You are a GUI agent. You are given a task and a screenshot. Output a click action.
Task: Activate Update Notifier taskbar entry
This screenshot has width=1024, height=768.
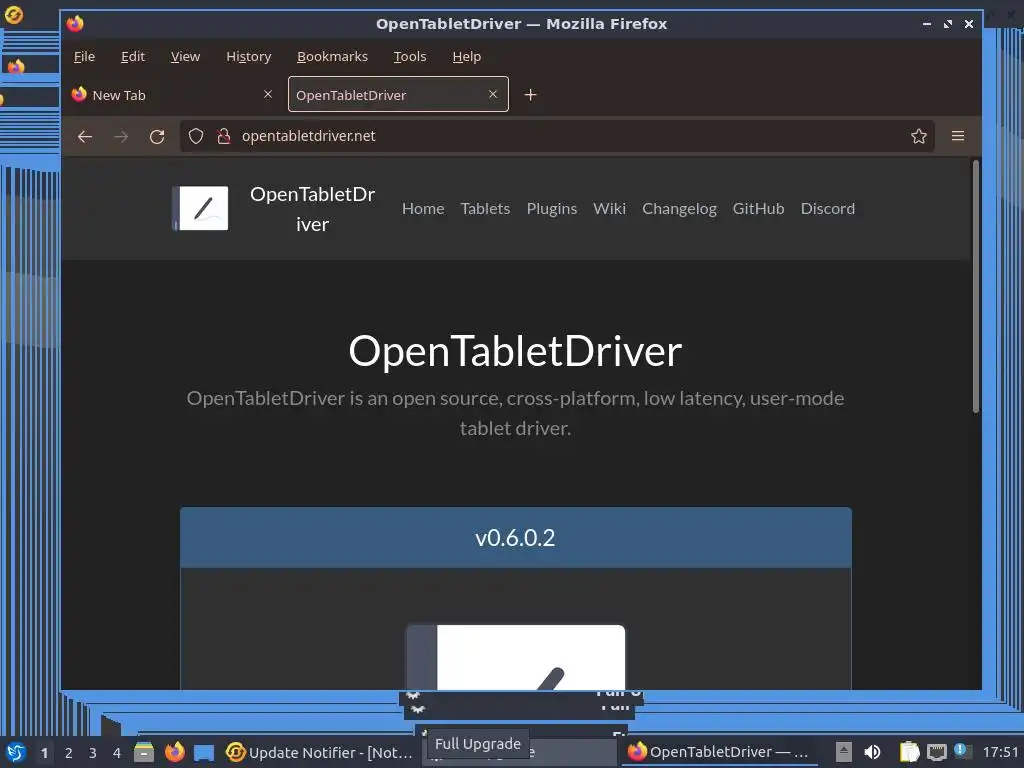point(320,752)
